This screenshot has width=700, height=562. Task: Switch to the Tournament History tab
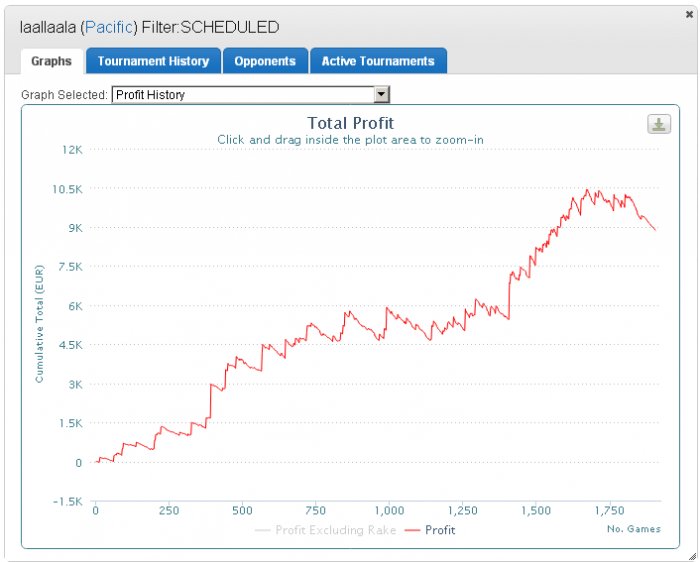pos(153,61)
